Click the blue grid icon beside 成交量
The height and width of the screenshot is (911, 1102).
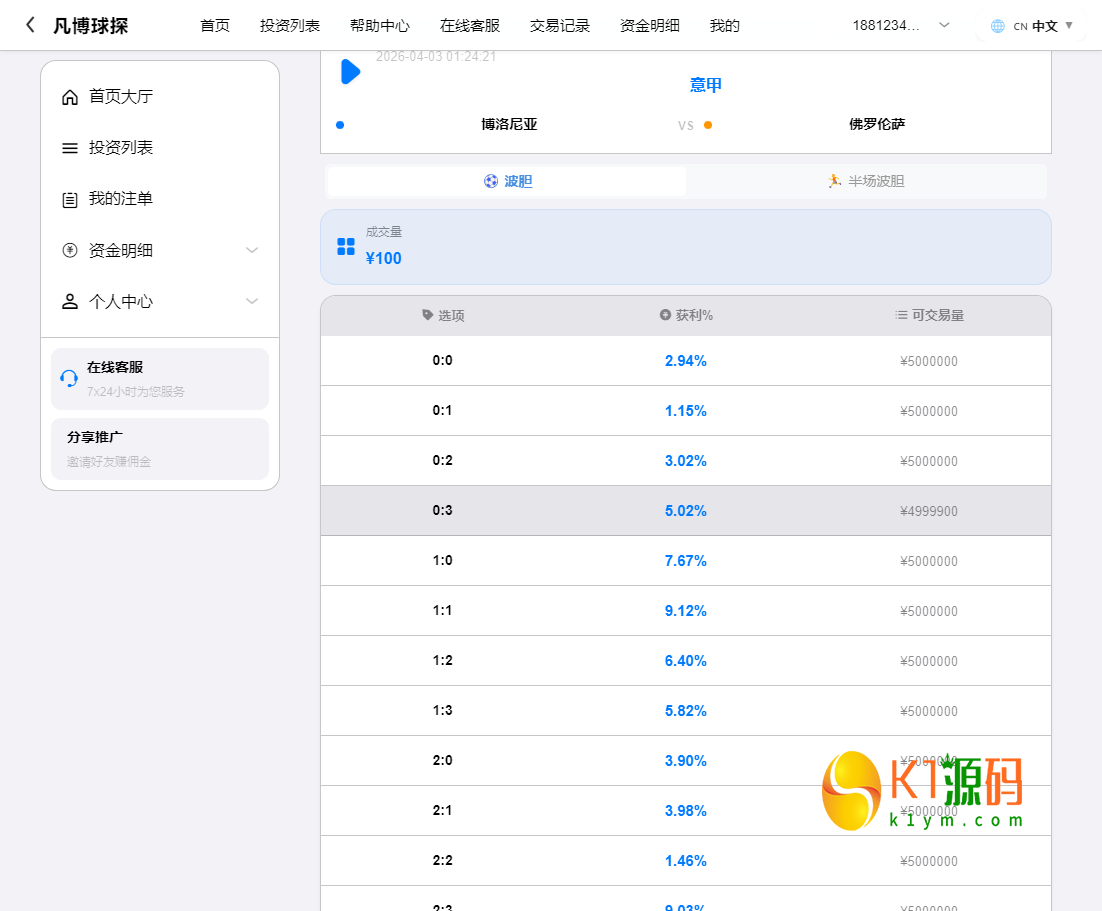[x=345, y=244]
